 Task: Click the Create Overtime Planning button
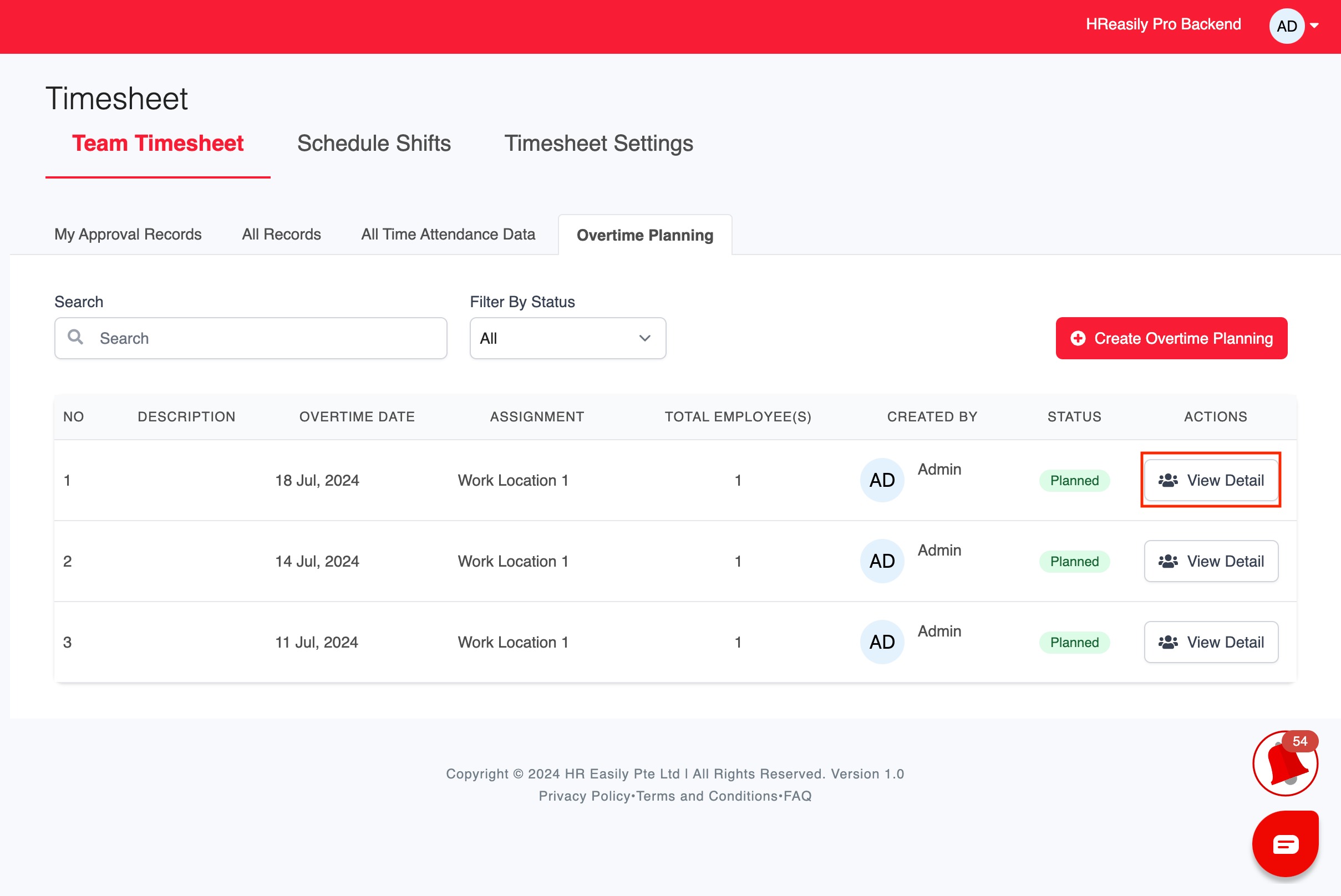pos(1171,338)
